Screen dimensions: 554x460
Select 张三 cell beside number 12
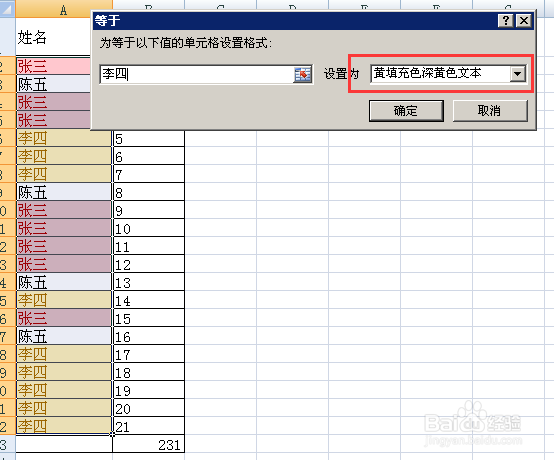64,264
